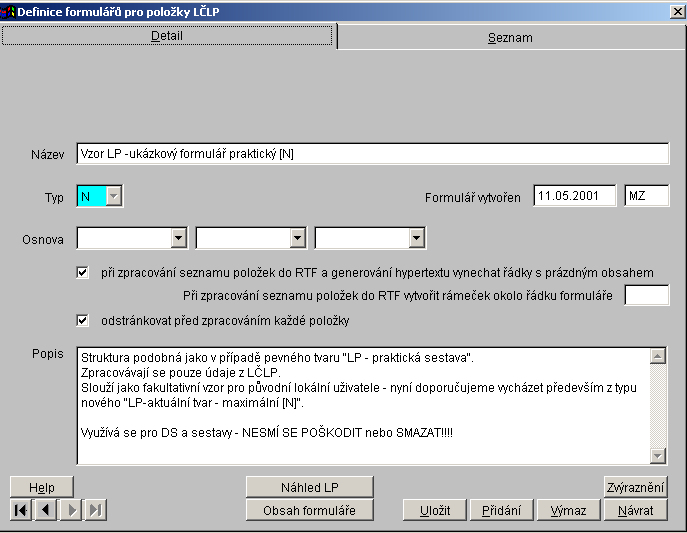Expand the first Osnova combo box
Viewport: 687px width, 533px height.
[178, 238]
